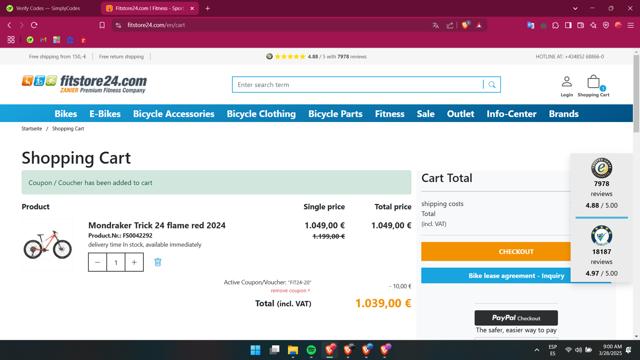Click Startseite breadcrumb link
The height and width of the screenshot is (360, 640).
tap(32, 129)
